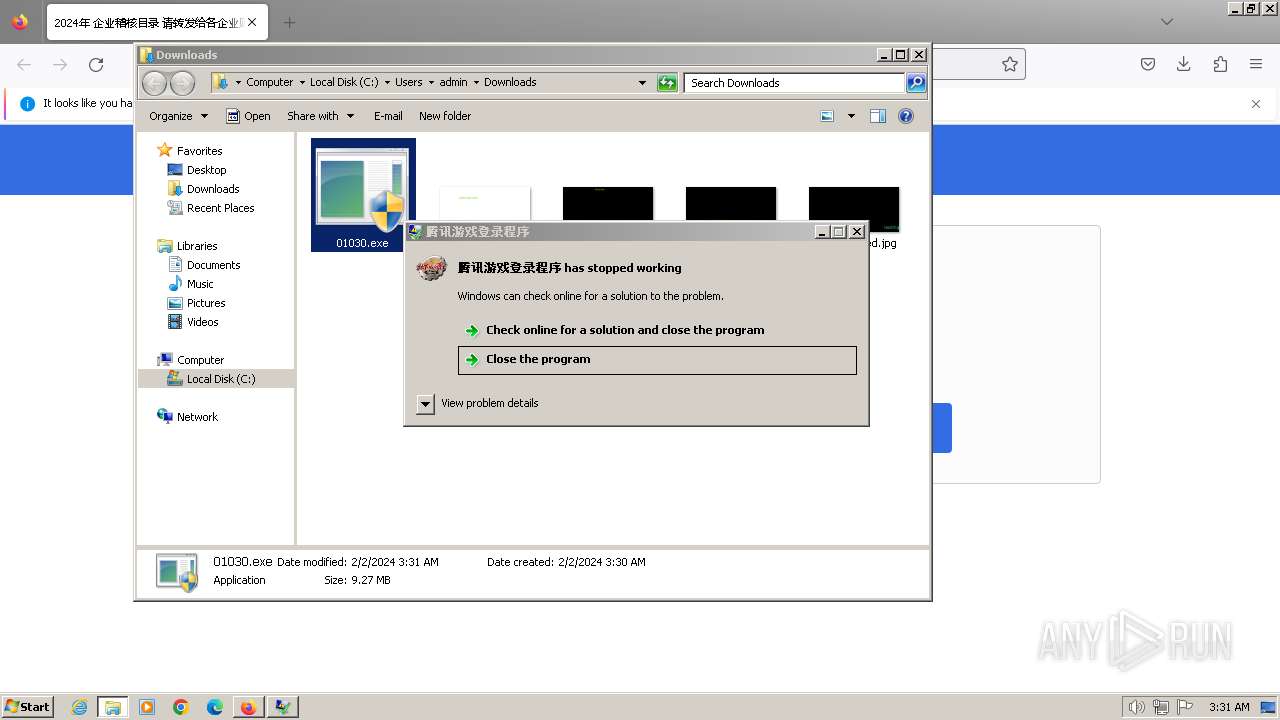Choose Close the program
This screenshot has width=1280, height=720.
[x=657, y=360]
